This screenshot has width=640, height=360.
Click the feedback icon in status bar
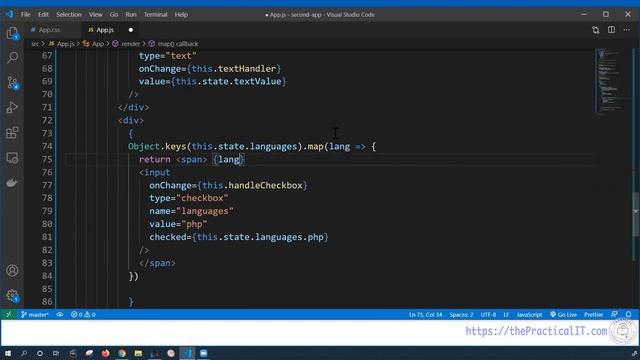point(614,314)
